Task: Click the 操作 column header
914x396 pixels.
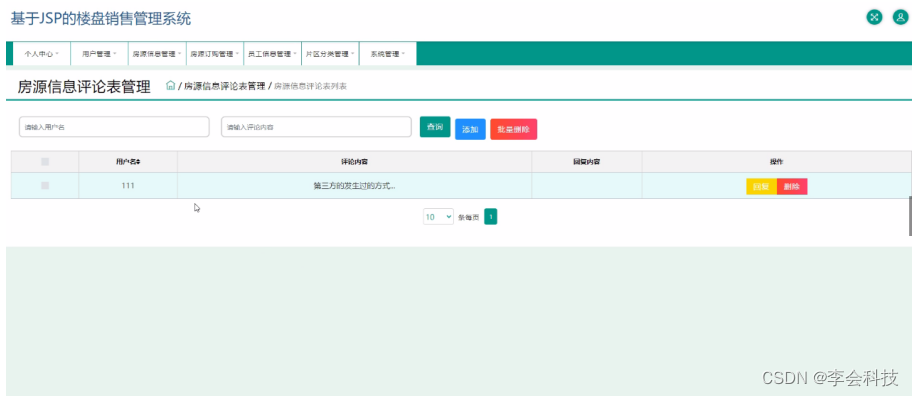Action: (x=777, y=162)
